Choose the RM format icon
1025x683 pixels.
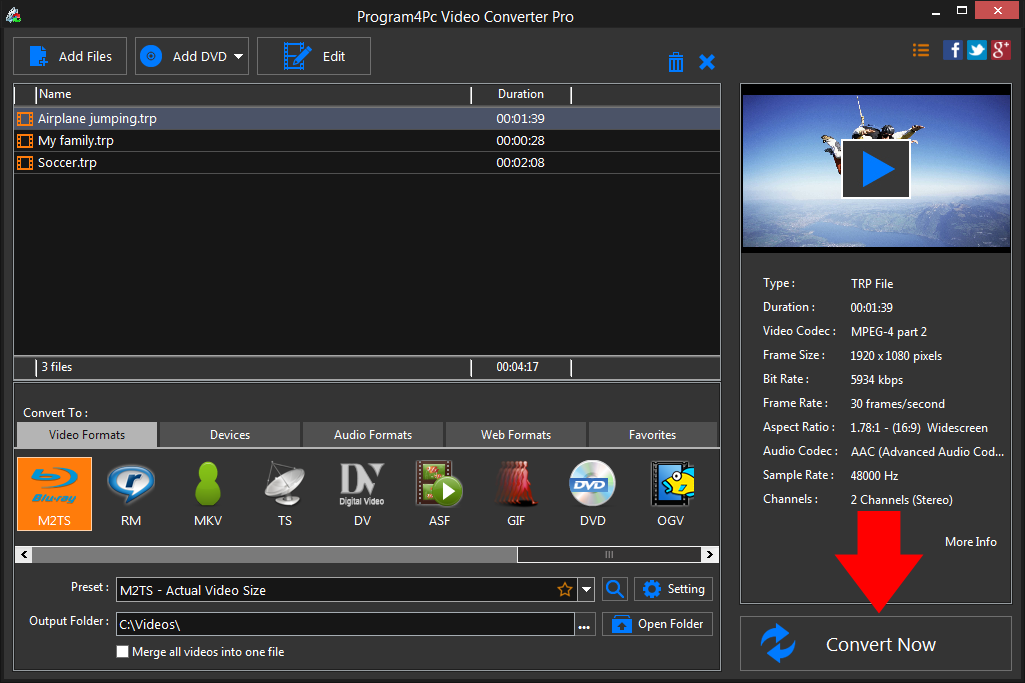(x=131, y=493)
